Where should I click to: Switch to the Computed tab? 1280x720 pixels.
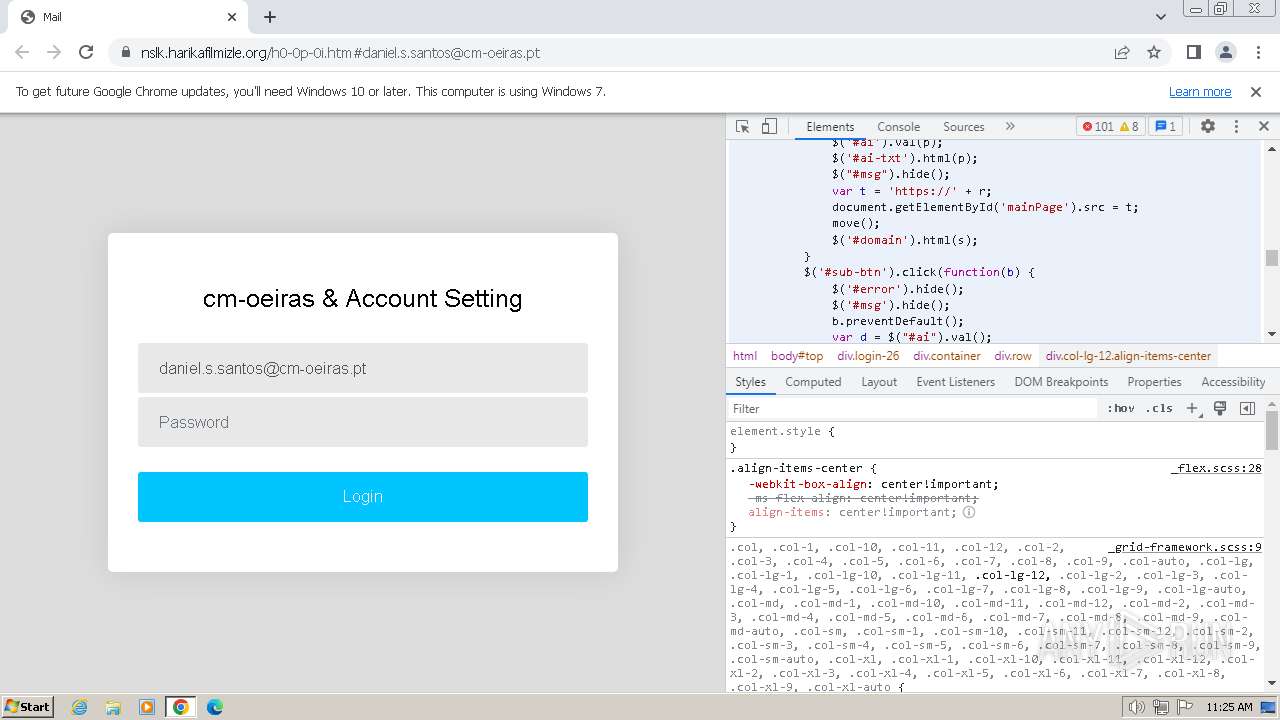point(813,381)
